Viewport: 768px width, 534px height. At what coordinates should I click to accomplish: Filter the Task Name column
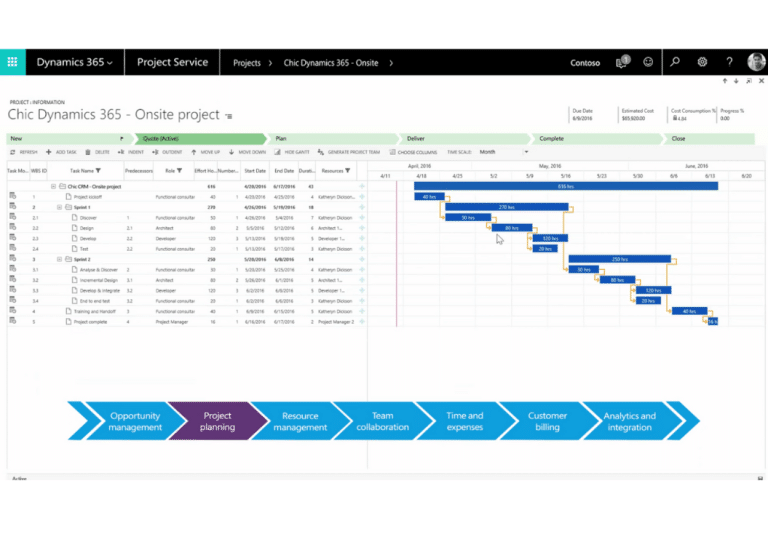pos(98,170)
